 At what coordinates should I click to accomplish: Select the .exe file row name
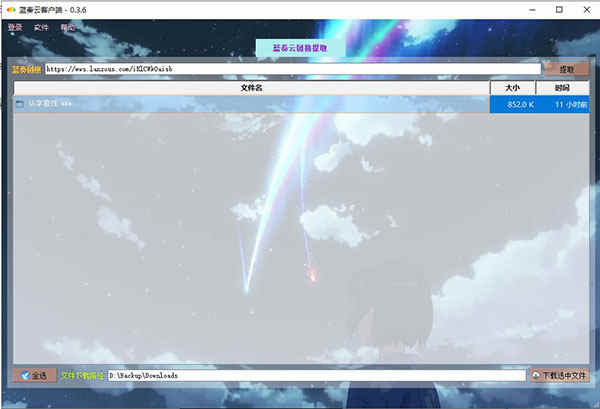[50, 104]
